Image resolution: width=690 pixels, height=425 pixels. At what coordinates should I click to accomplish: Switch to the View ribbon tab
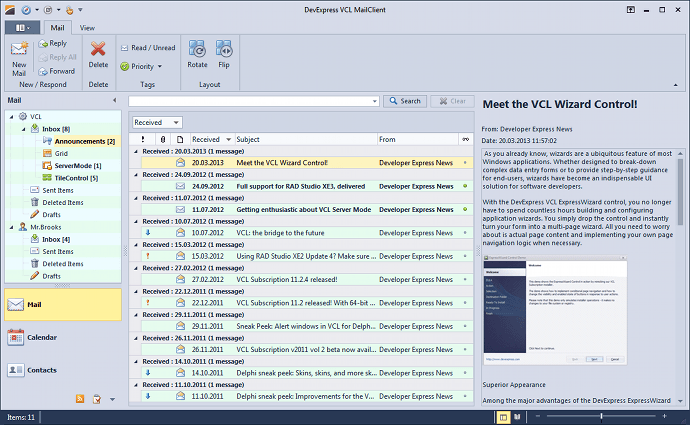click(x=87, y=28)
